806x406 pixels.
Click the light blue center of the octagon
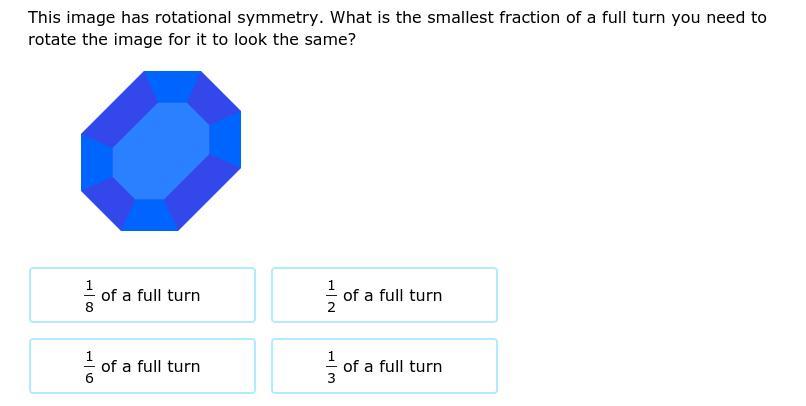coord(161,151)
